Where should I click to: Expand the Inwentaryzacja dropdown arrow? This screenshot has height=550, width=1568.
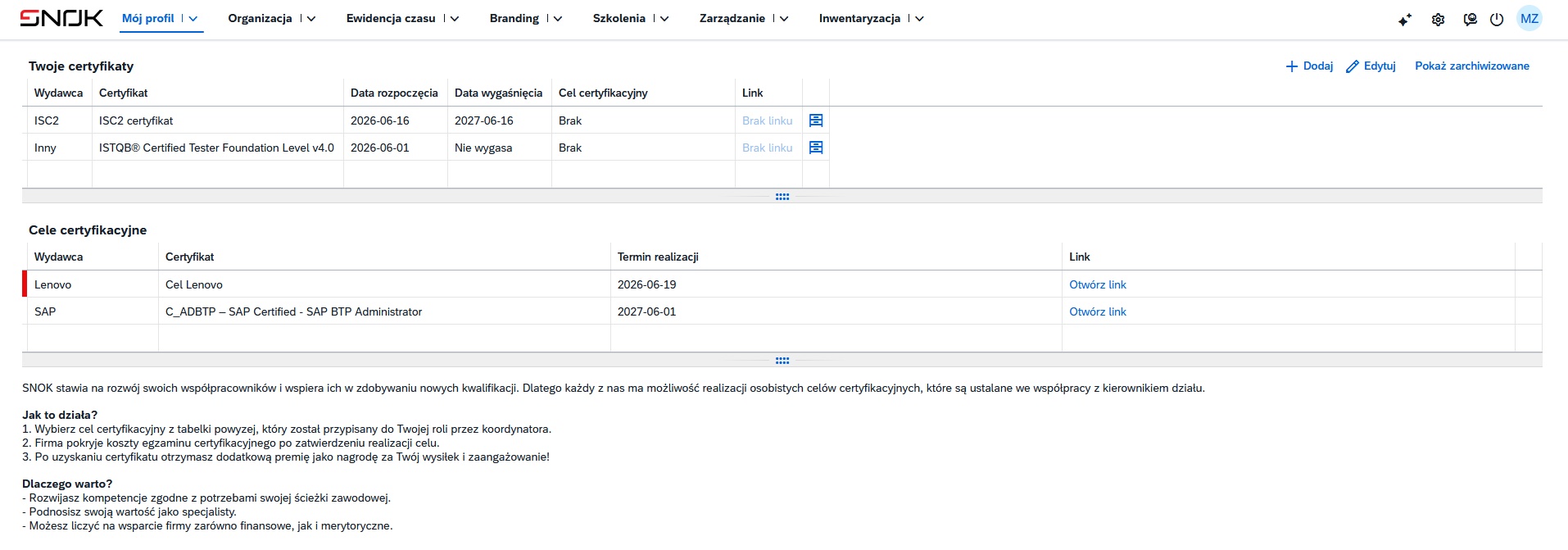[919, 18]
